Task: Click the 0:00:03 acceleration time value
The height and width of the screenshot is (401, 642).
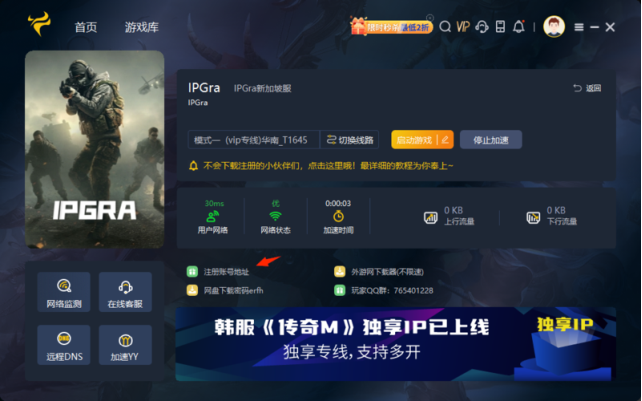Action: tap(338, 203)
